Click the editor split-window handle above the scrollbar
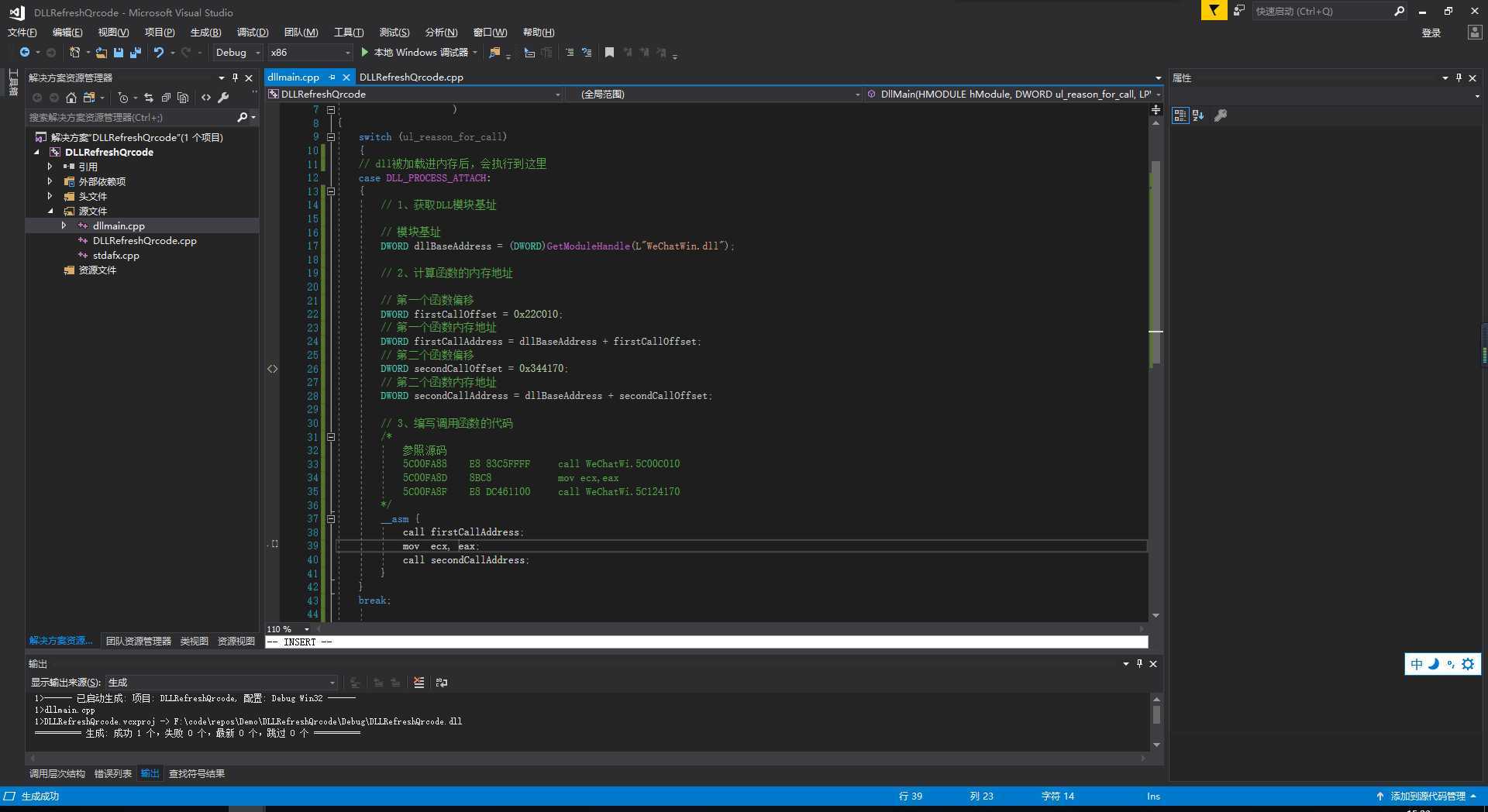1488x812 pixels. [1156, 109]
